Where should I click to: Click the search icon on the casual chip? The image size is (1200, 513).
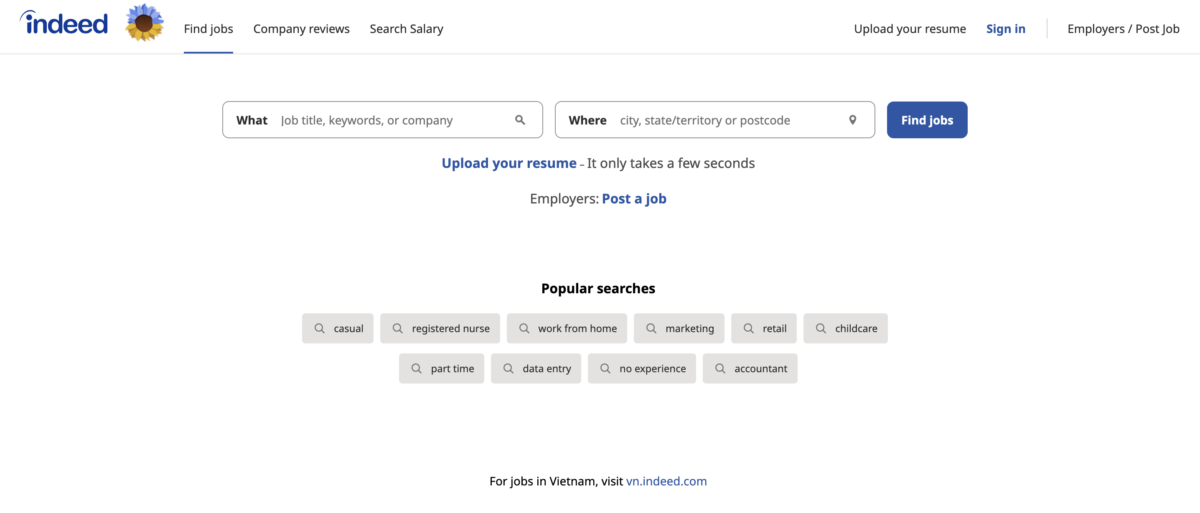tap(320, 328)
